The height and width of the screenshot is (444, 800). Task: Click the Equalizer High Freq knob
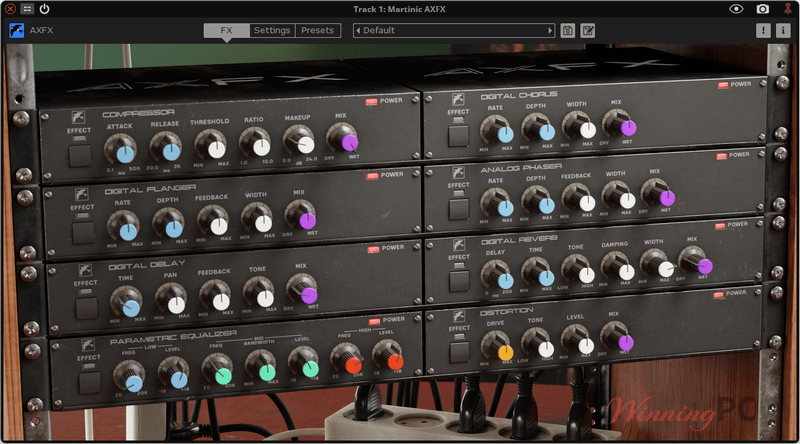point(347,359)
